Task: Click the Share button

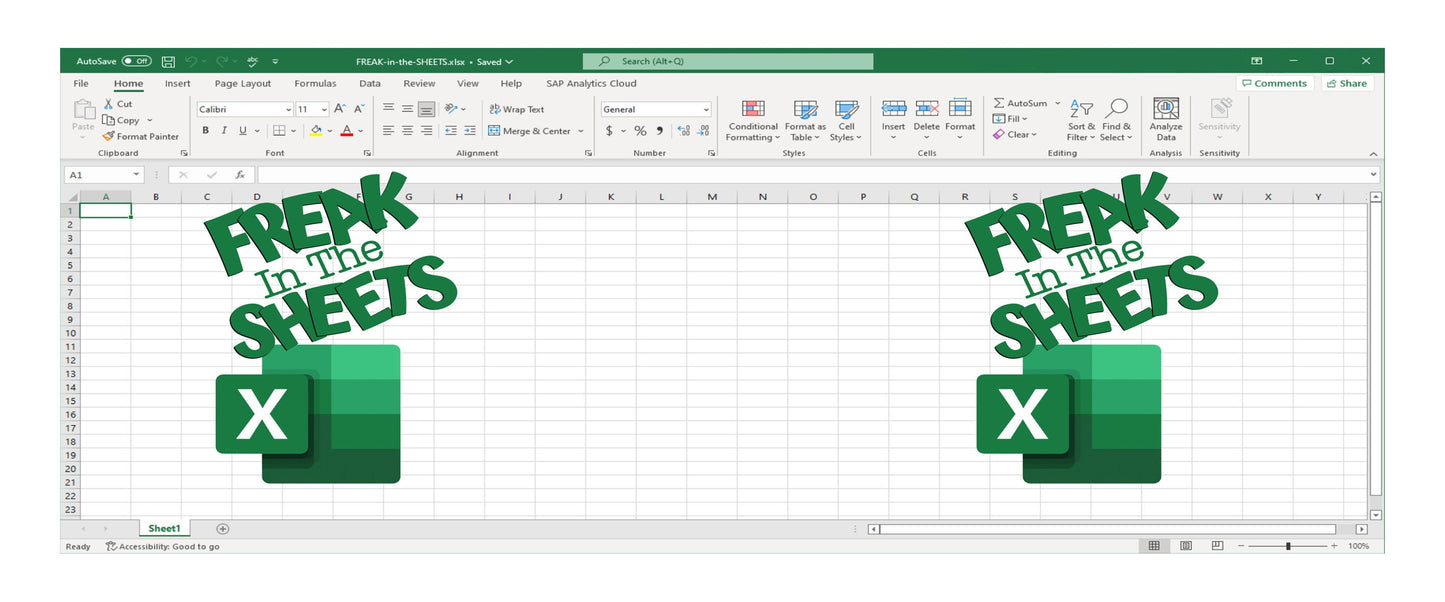Action: (1347, 83)
